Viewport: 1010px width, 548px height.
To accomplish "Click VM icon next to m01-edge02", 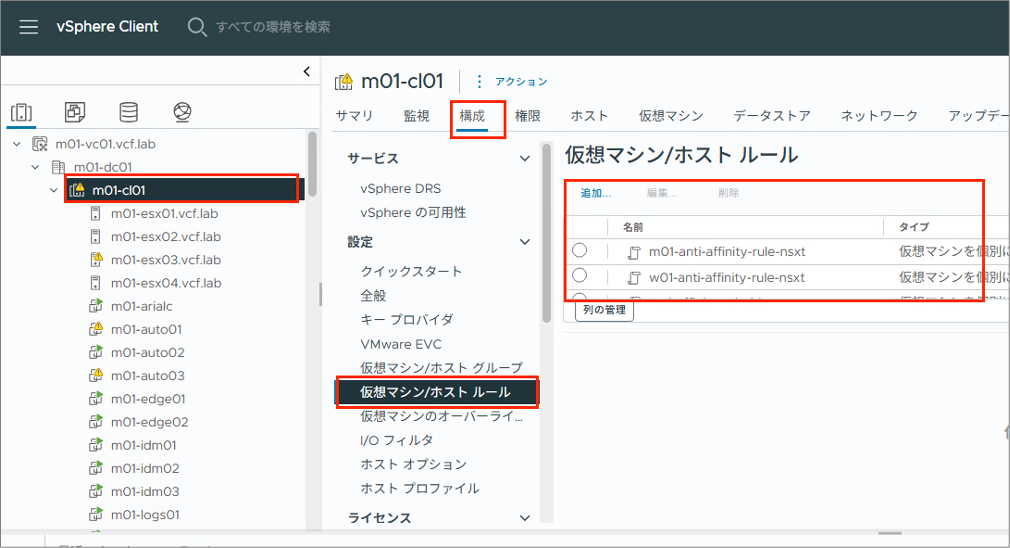I will click(x=96, y=422).
